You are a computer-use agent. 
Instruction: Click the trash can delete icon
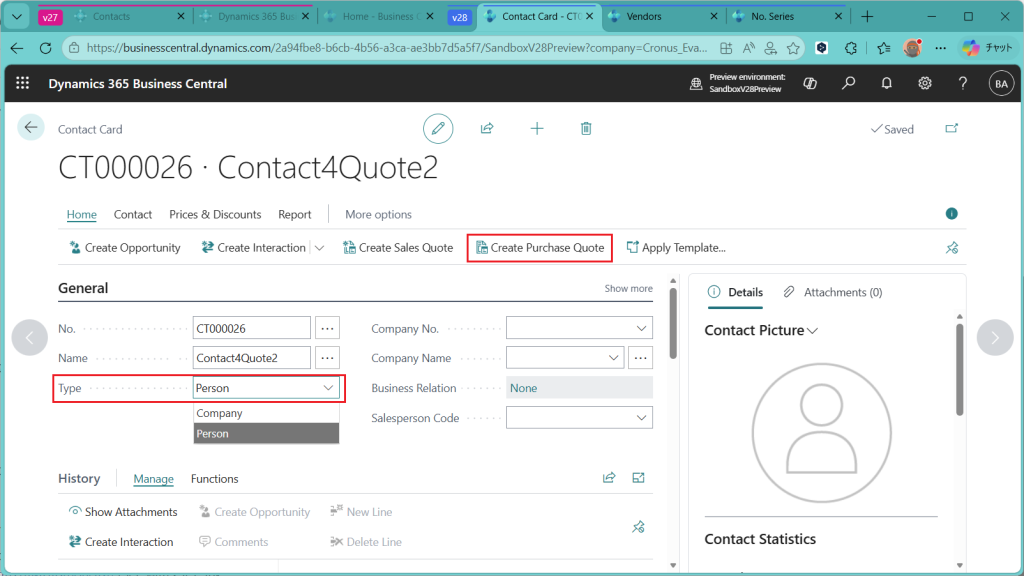pos(587,129)
